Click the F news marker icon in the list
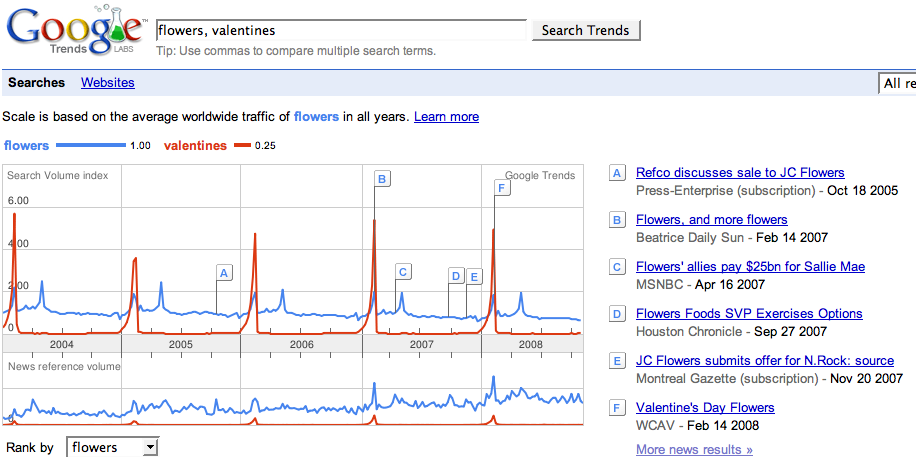 617,408
